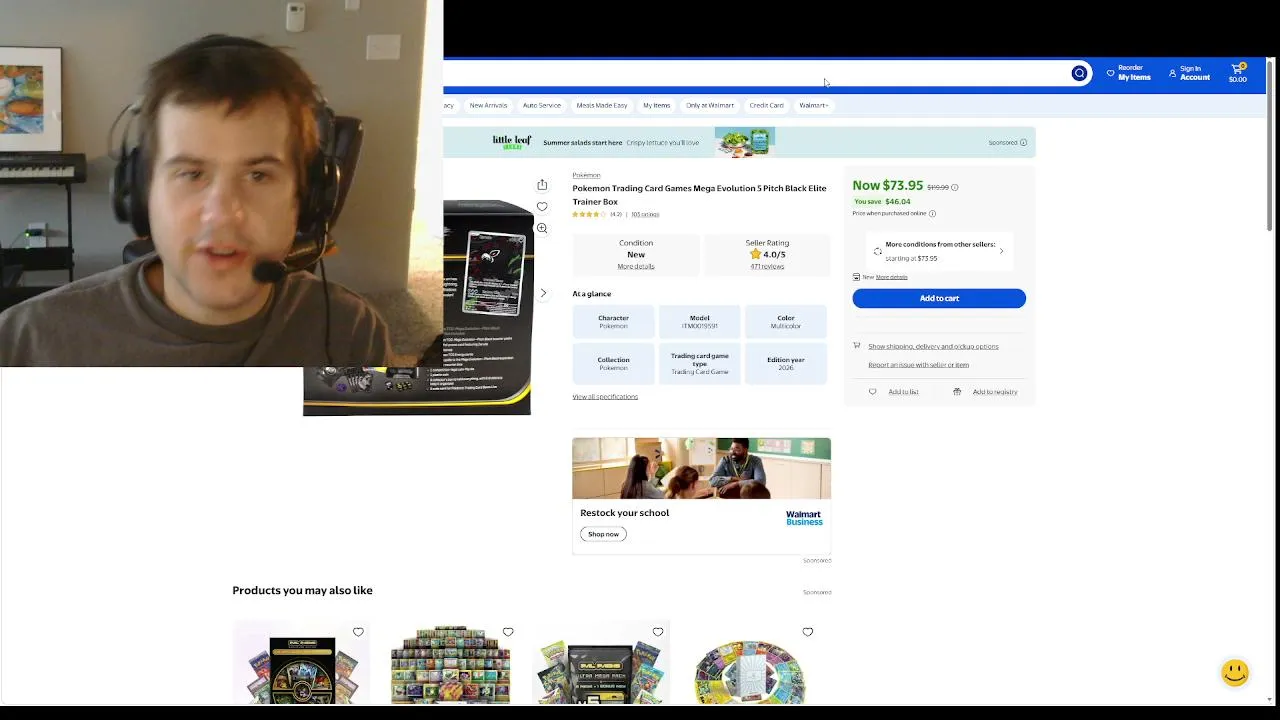The image size is (1280, 720).
Task: Open View all specifications link
Action: click(x=605, y=397)
